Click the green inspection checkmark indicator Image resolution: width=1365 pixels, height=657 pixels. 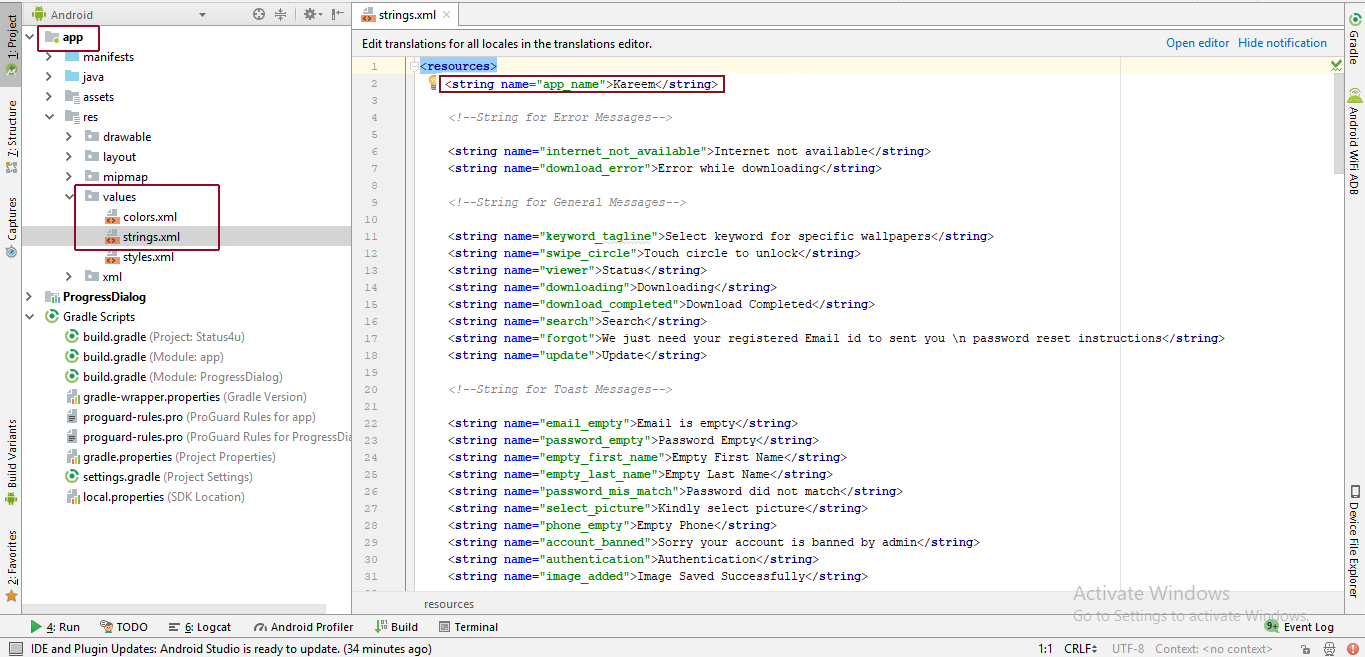coord(1336,65)
